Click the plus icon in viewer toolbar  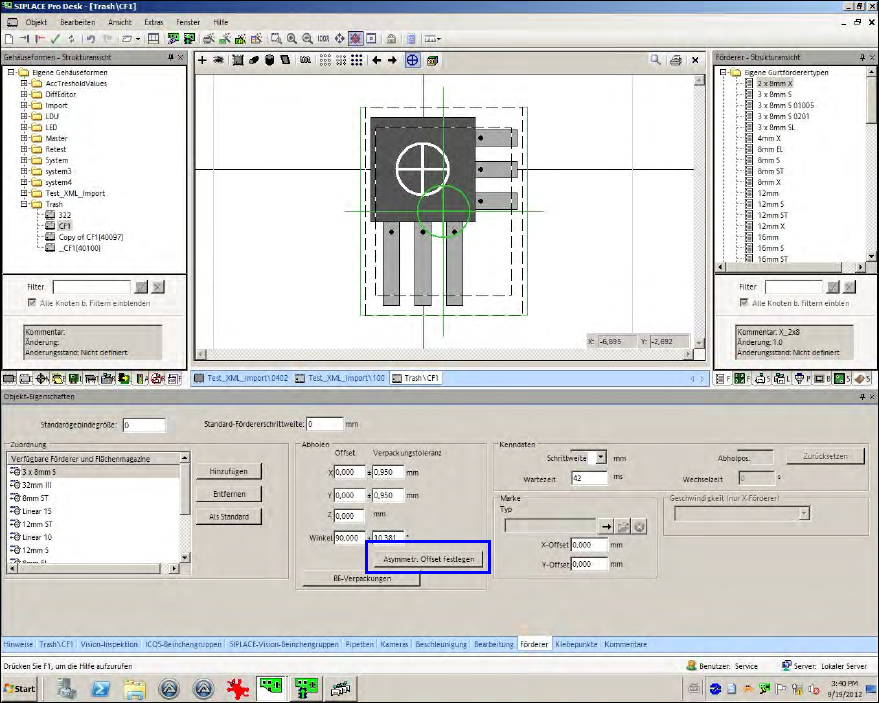202,61
